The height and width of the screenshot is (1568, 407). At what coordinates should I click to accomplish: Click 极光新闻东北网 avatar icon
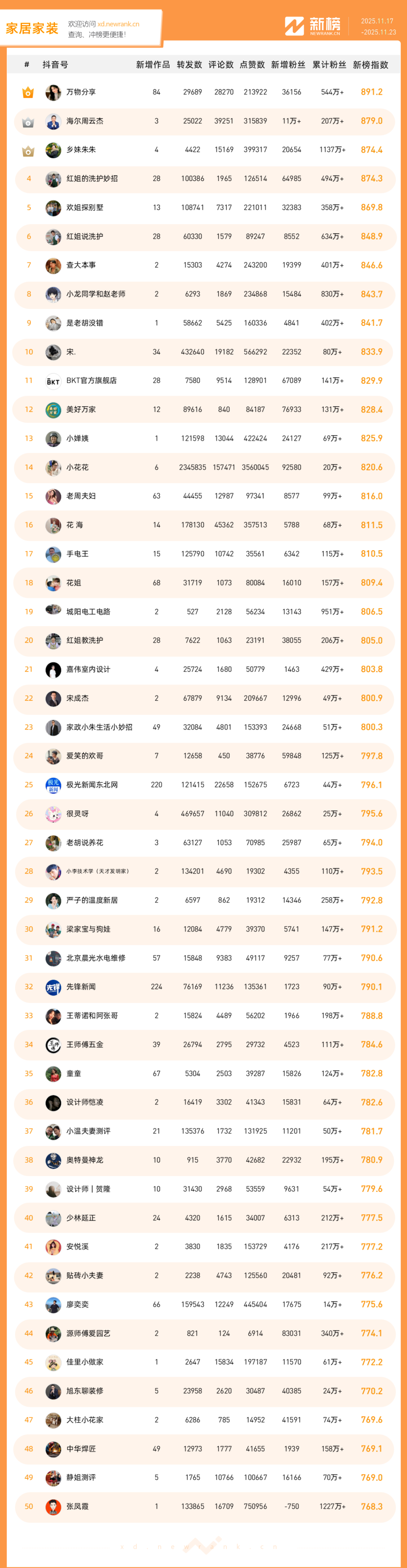coord(53,785)
